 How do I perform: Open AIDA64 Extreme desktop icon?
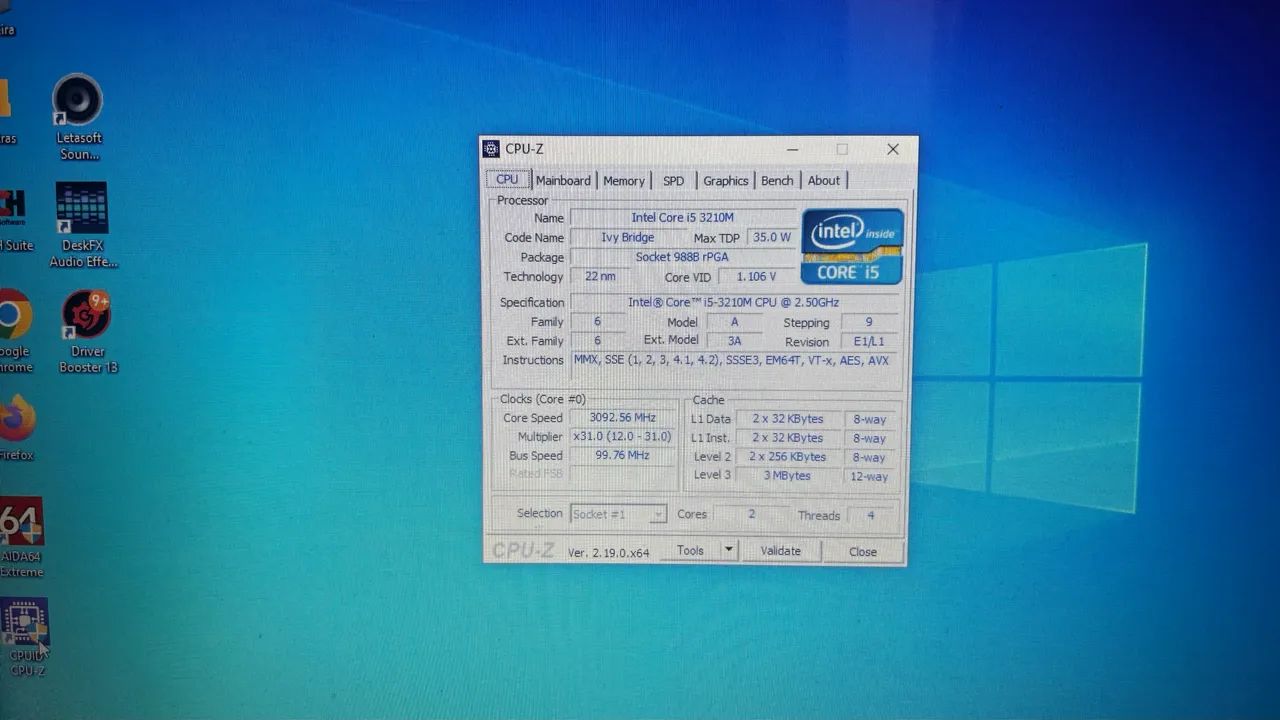click(20, 537)
